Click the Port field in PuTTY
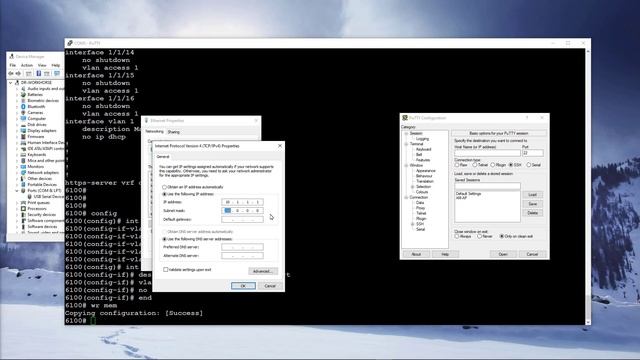The width and height of the screenshot is (640, 360). click(x=533, y=153)
